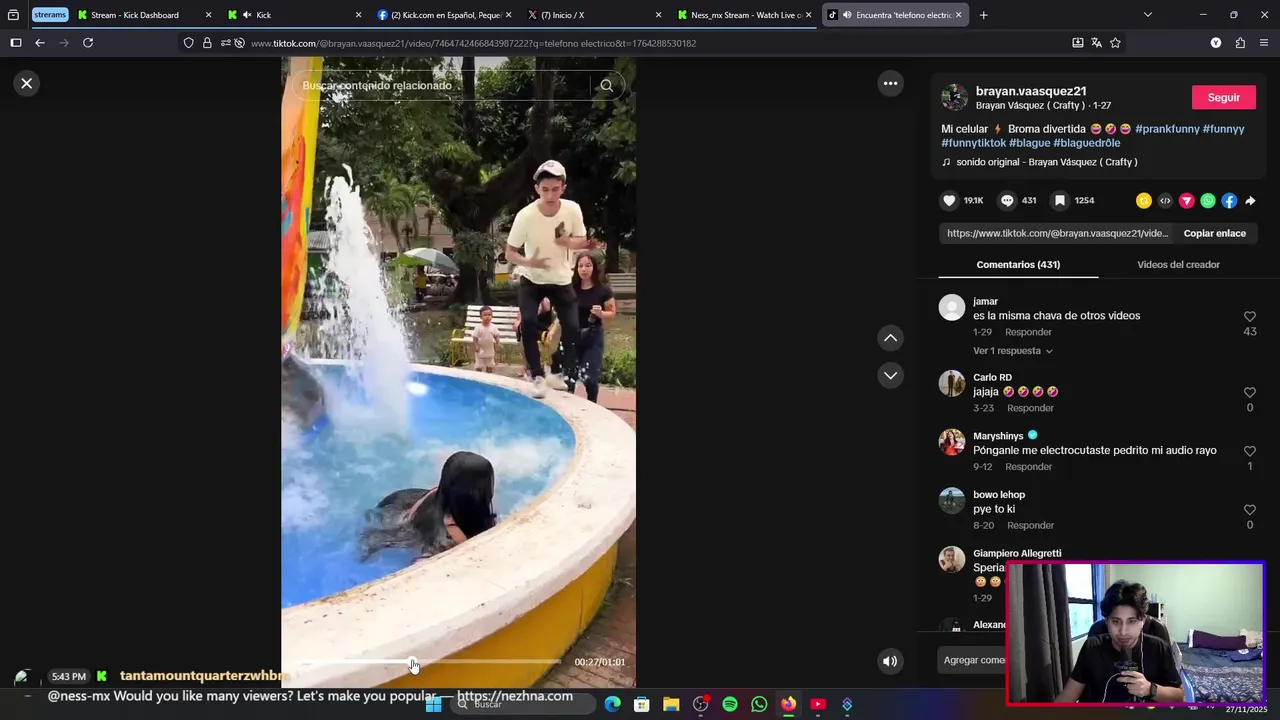Repost the video using yellow repost icon

click(1144, 201)
